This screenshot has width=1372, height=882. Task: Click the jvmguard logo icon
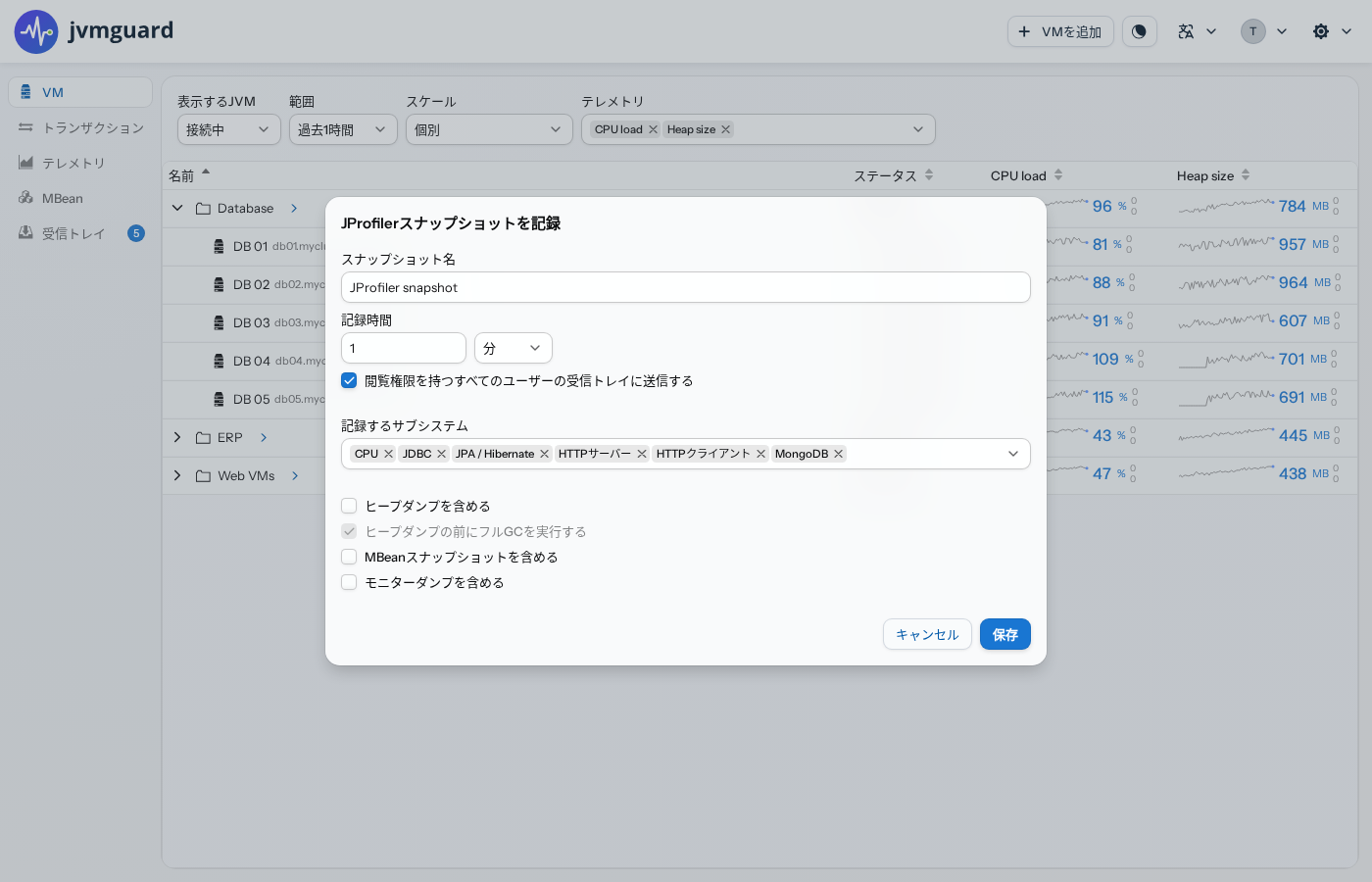[36, 31]
